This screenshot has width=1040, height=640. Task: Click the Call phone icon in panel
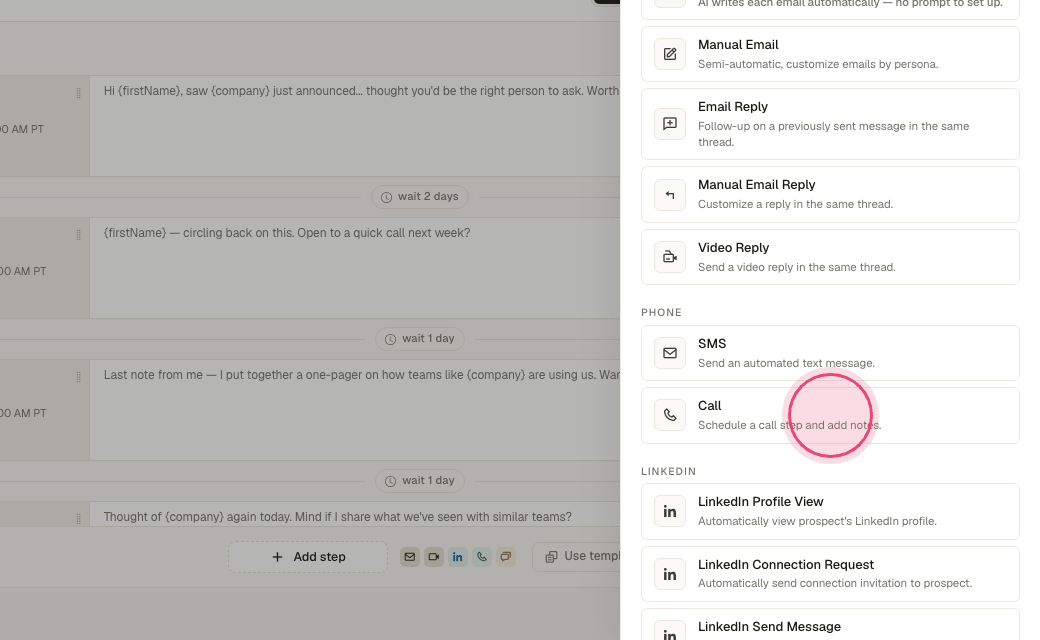tap(670, 415)
